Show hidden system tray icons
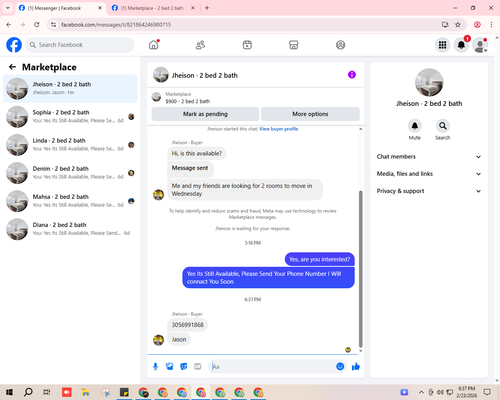The height and width of the screenshot is (400, 500). [421, 392]
